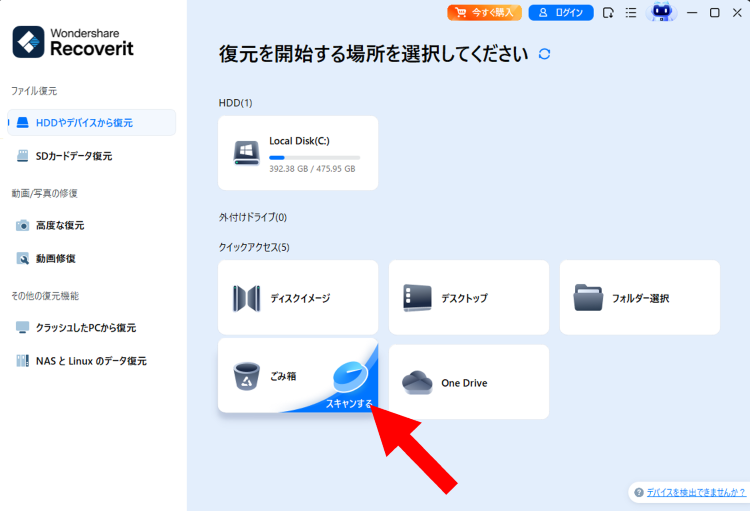Click the blue ログイン login button

pos(561,13)
